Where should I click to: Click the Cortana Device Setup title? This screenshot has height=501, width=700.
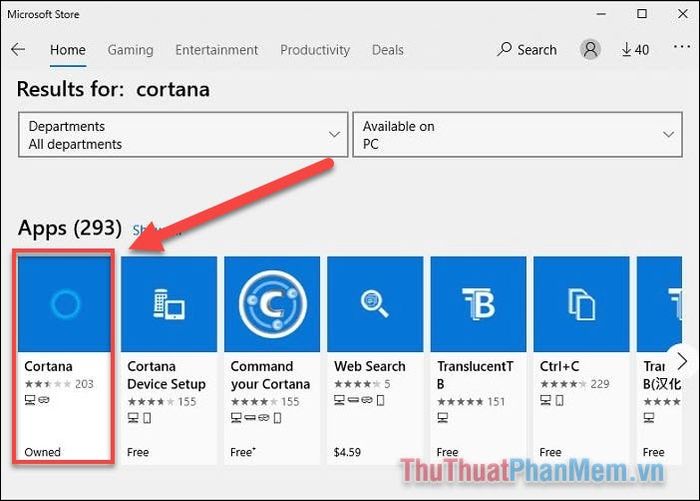pyautogui.click(x=167, y=375)
